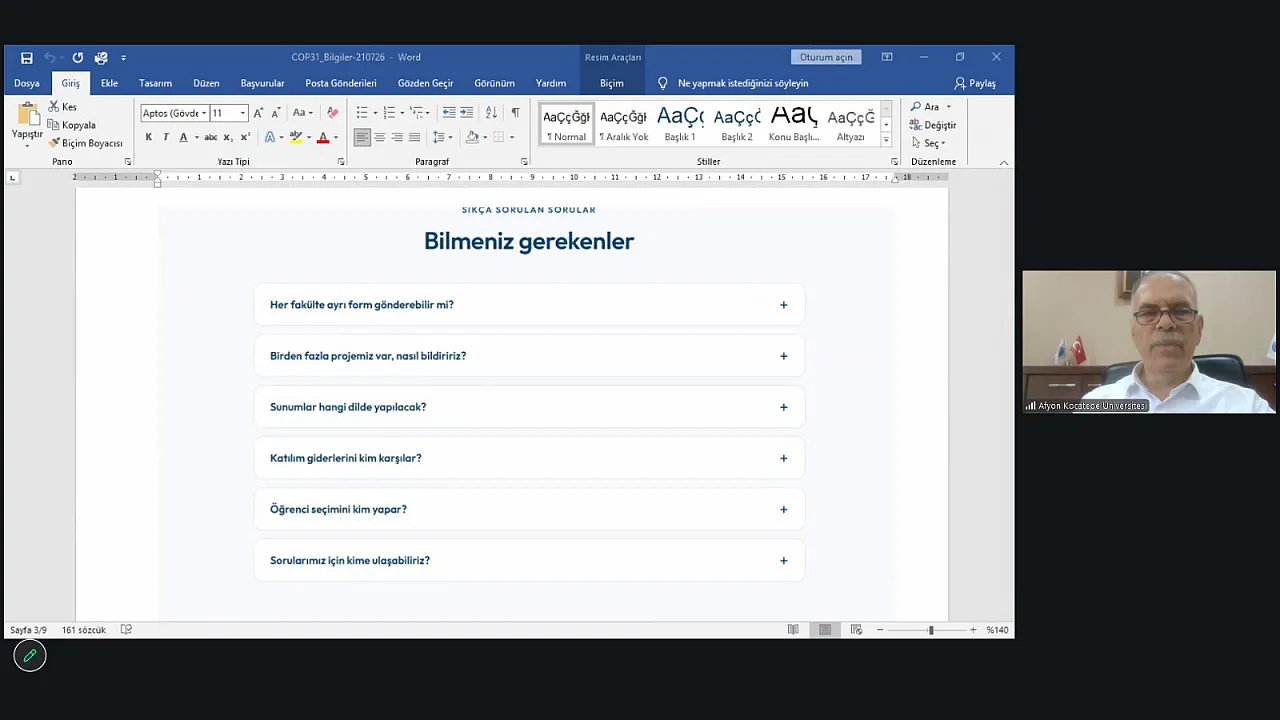The height and width of the screenshot is (720, 1280).
Task: Open the Görünüm ribbon tab
Action: [494, 83]
